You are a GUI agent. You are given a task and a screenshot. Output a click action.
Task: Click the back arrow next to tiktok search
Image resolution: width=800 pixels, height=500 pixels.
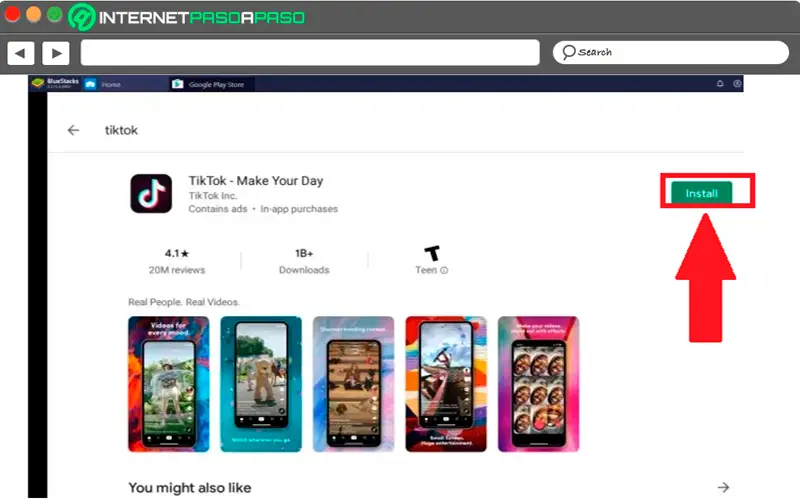click(x=73, y=130)
